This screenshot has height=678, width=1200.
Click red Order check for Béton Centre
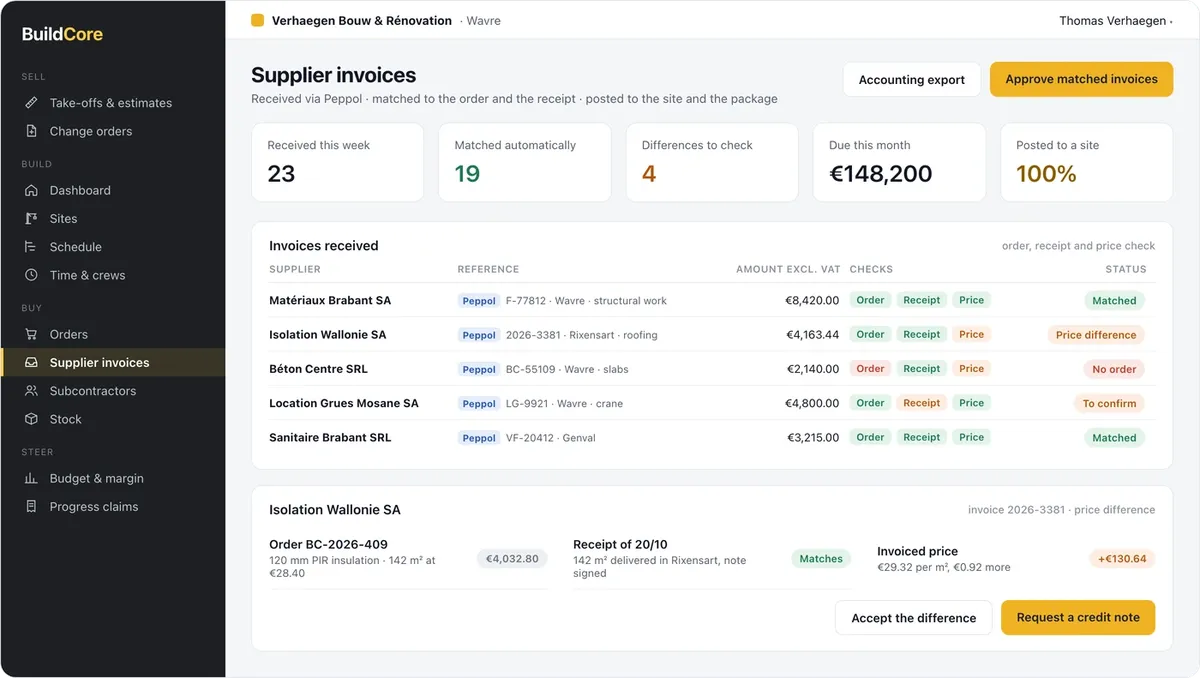pos(870,369)
